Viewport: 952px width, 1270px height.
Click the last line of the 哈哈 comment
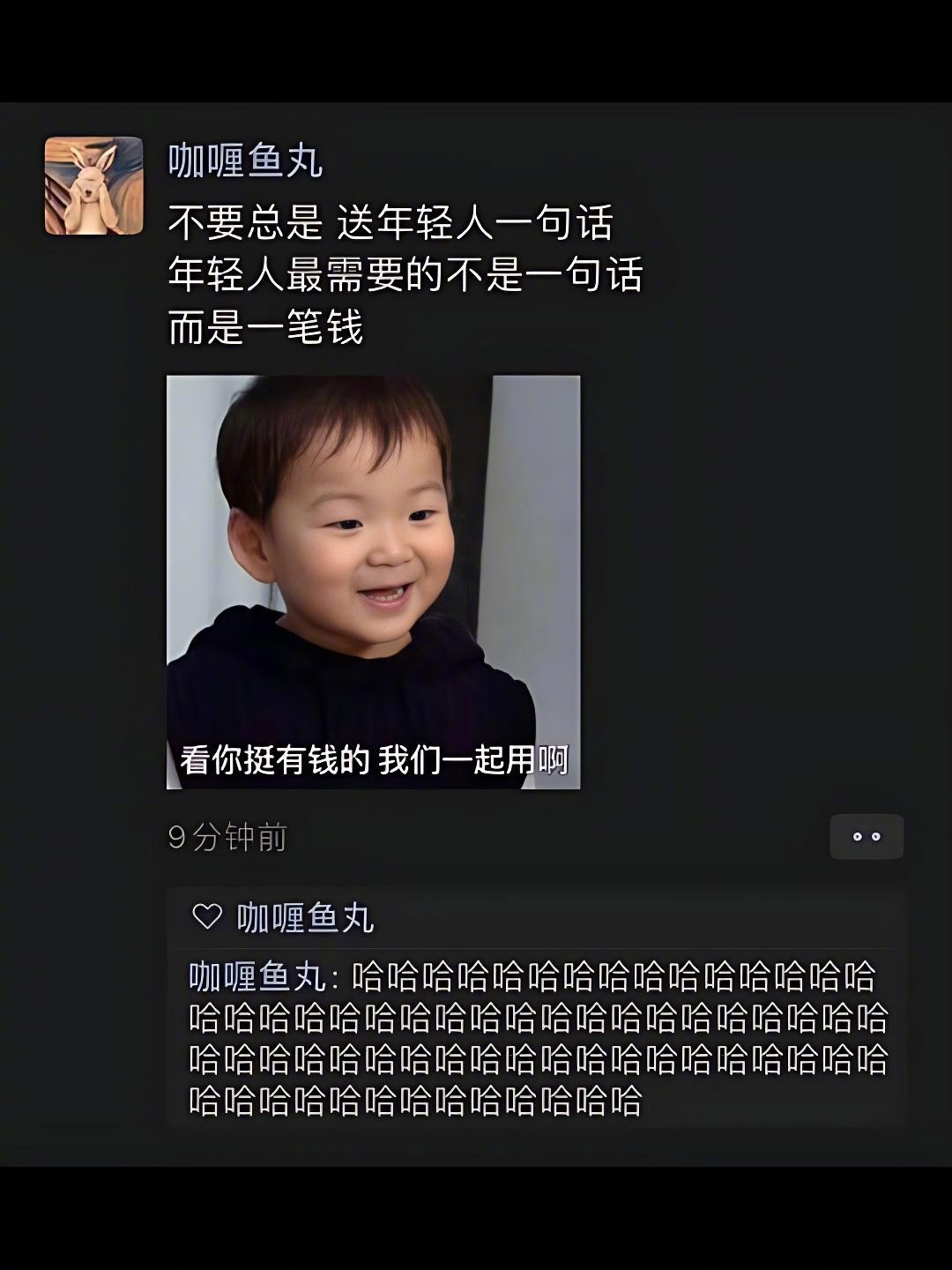415,1101
